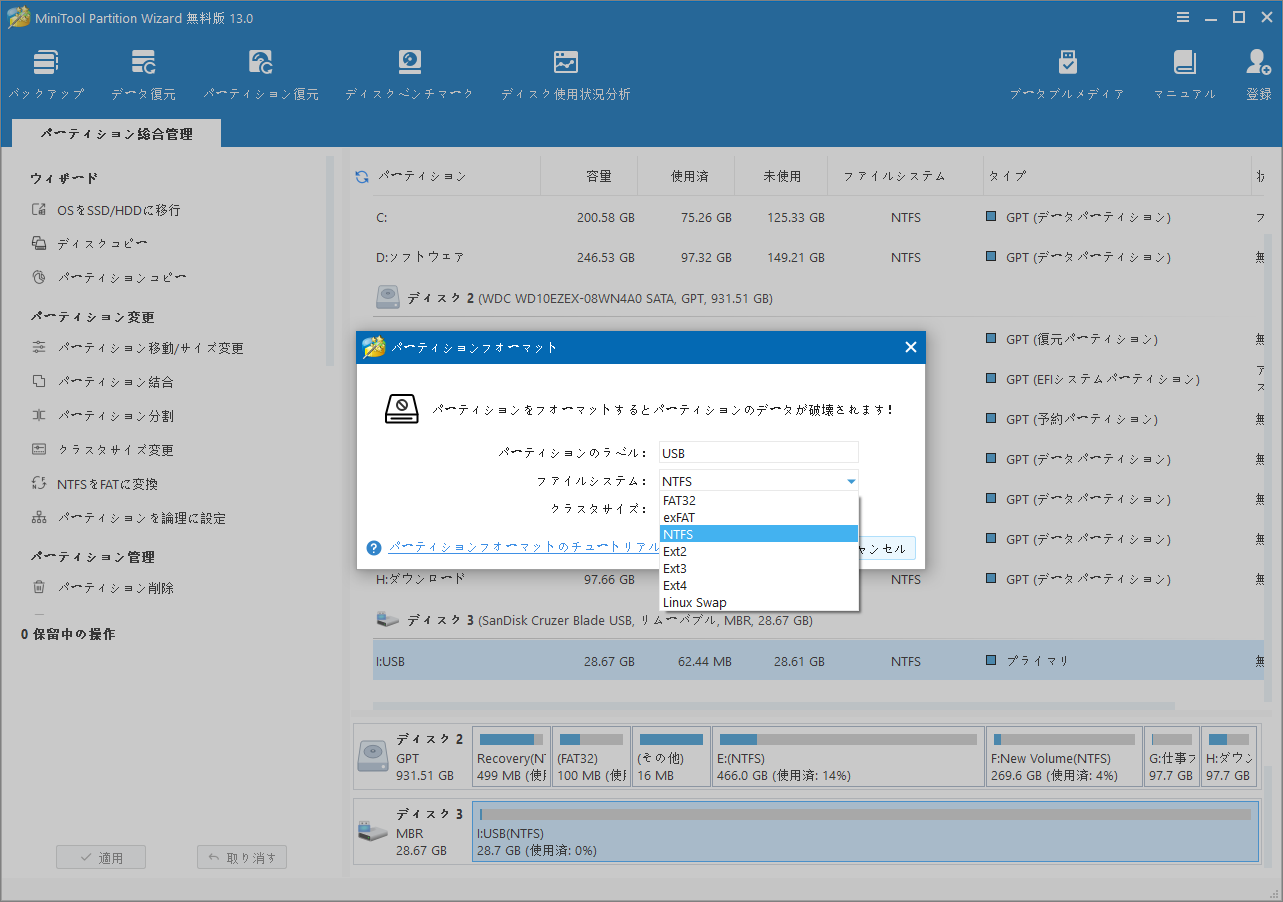Run ディスクベンチマーク (Disk Benchmark)
1283x902 pixels.
coord(409,72)
